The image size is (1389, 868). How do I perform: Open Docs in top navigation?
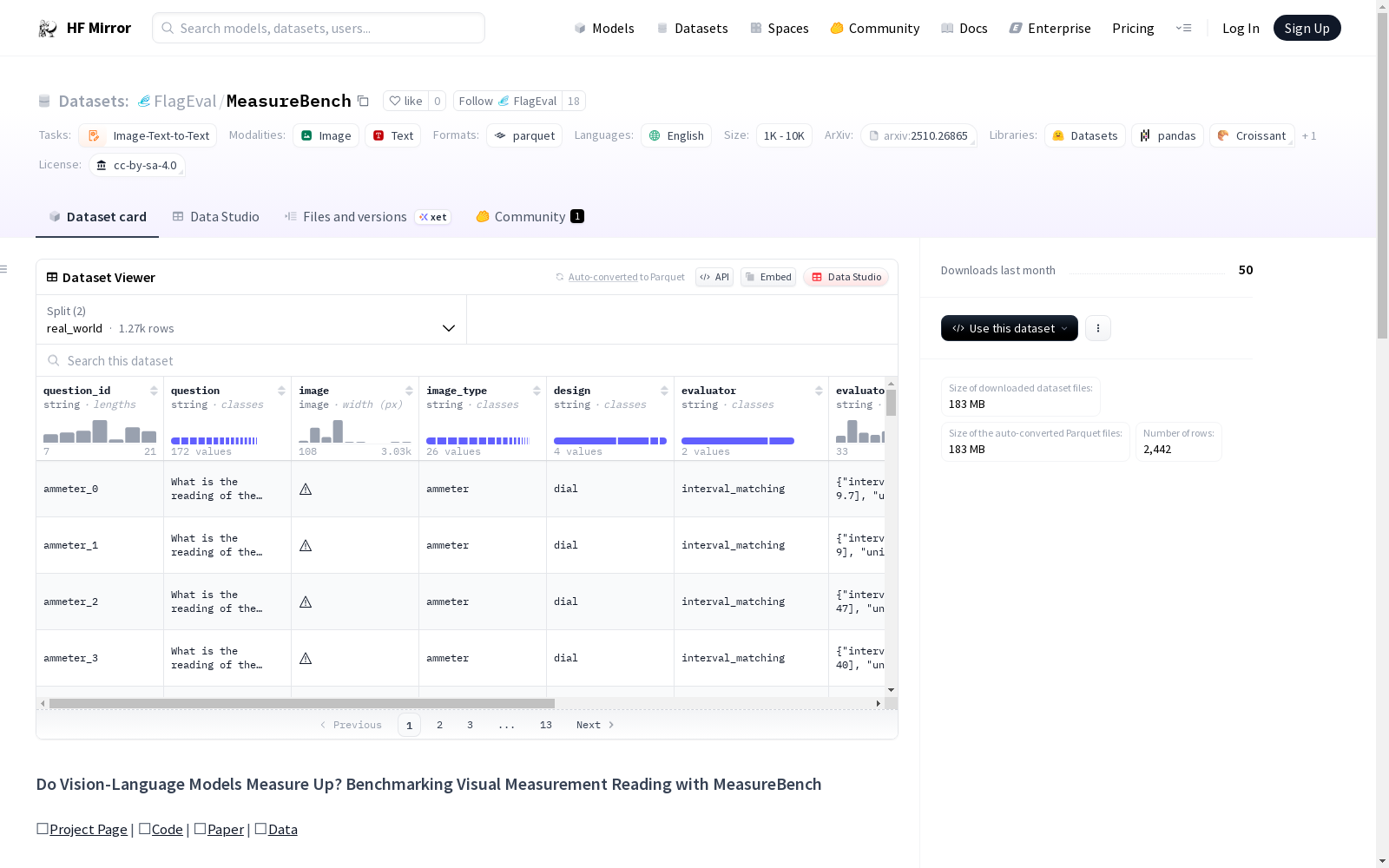(964, 28)
